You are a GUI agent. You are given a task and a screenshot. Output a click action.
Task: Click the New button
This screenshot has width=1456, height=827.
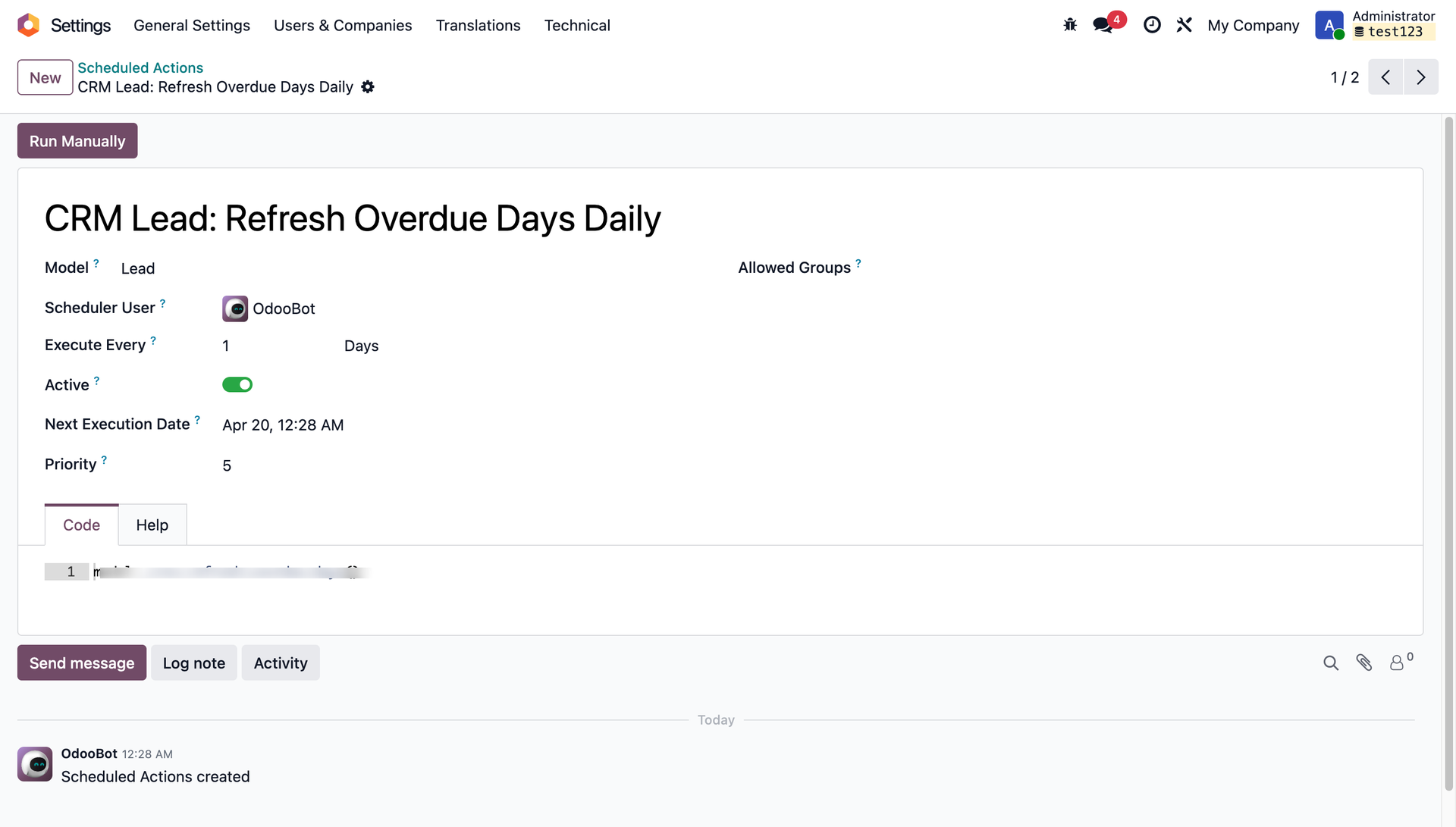click(45, 77)
